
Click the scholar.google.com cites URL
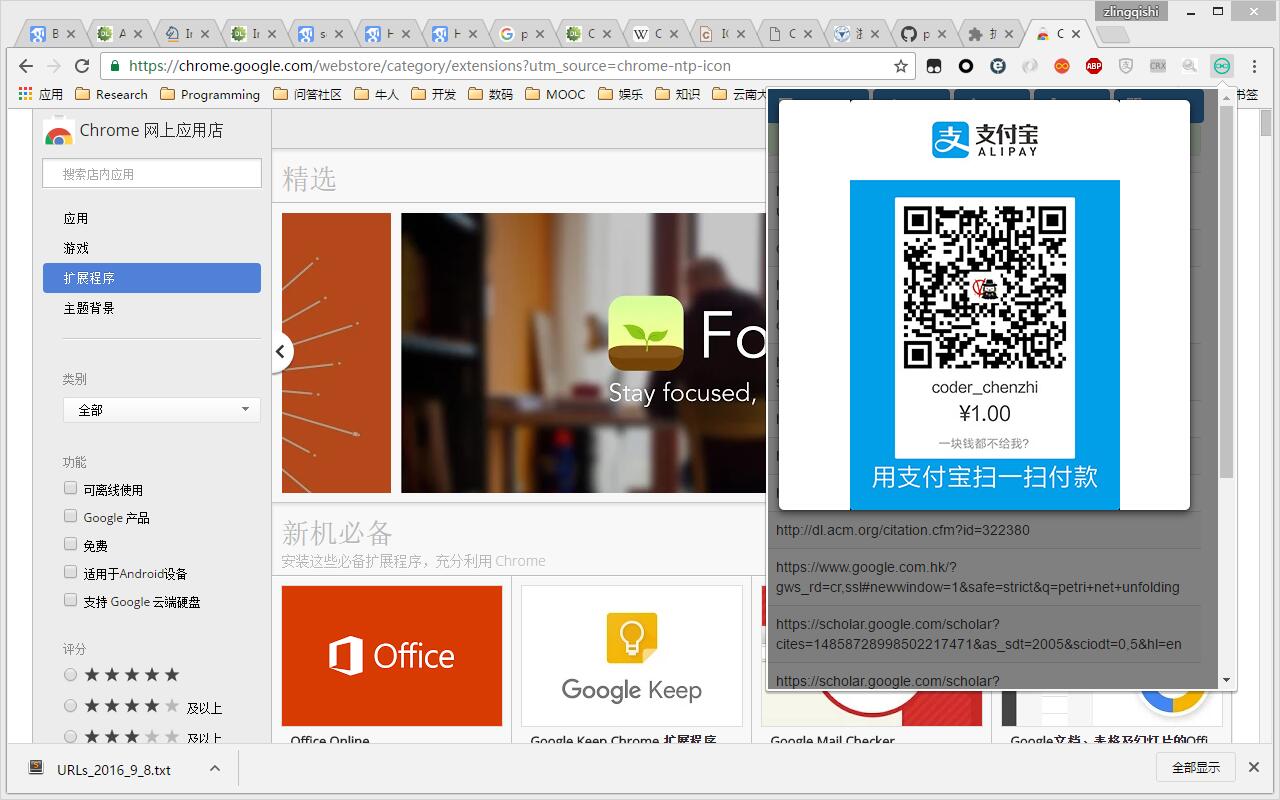[979, 634]
